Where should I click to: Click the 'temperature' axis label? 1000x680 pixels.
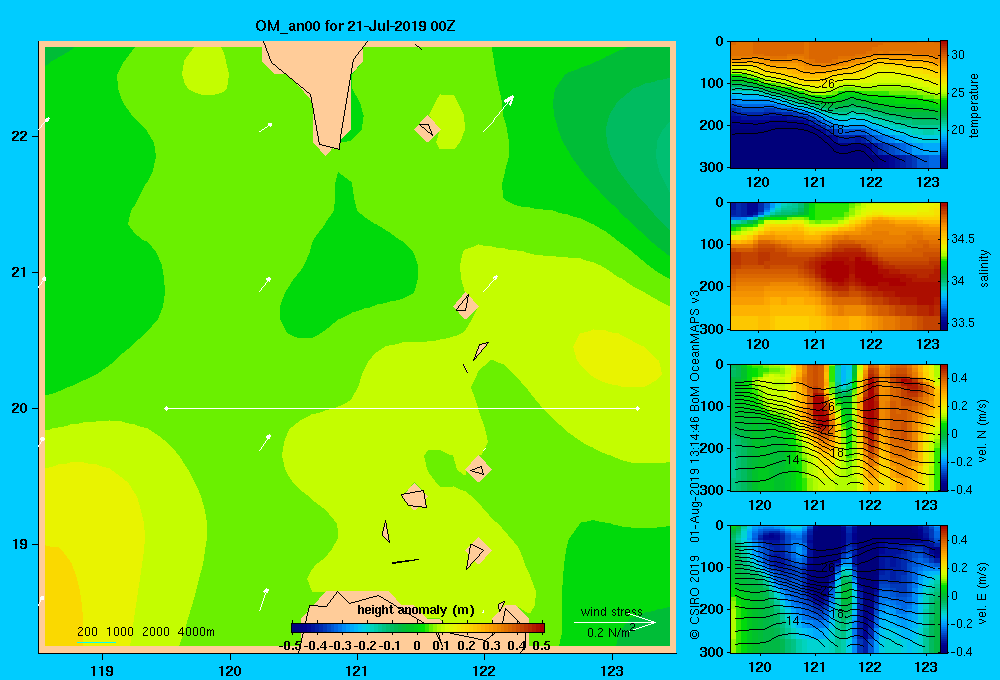pyautogui.click(x=974, y=105)
